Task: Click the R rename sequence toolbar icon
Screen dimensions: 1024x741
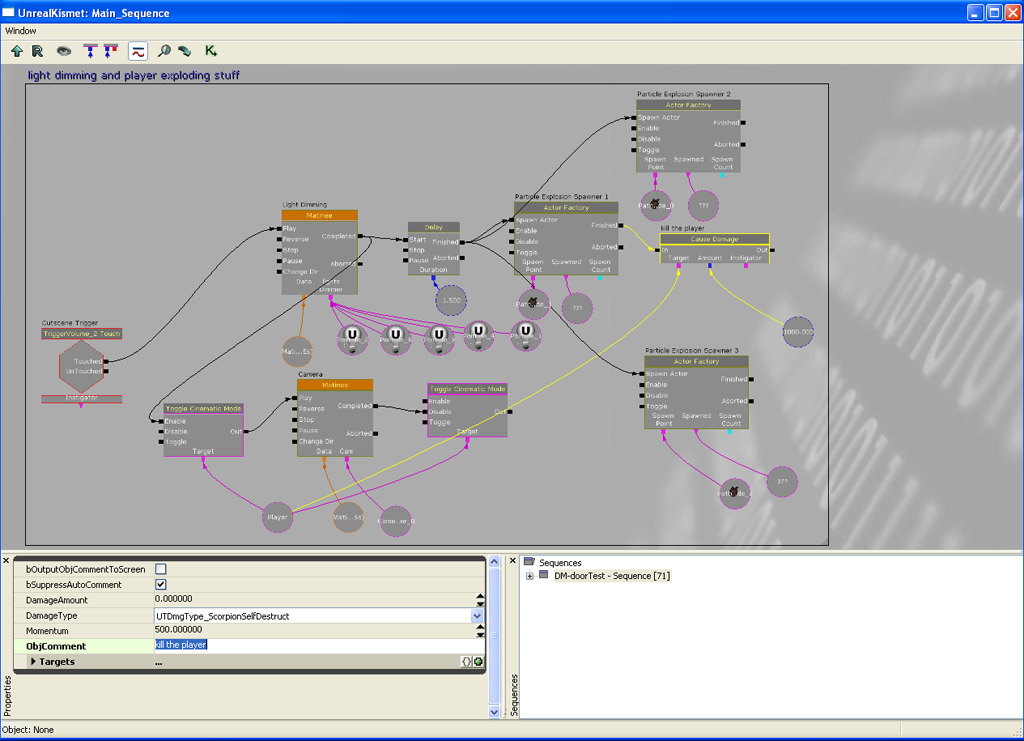Action: [38, 51]
